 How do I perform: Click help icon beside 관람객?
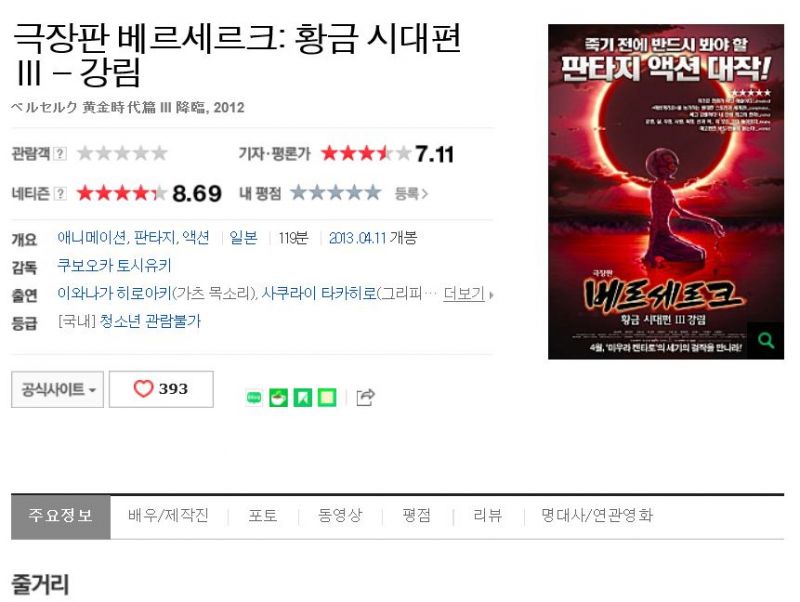pyautogui.click(x=60, y=153)
